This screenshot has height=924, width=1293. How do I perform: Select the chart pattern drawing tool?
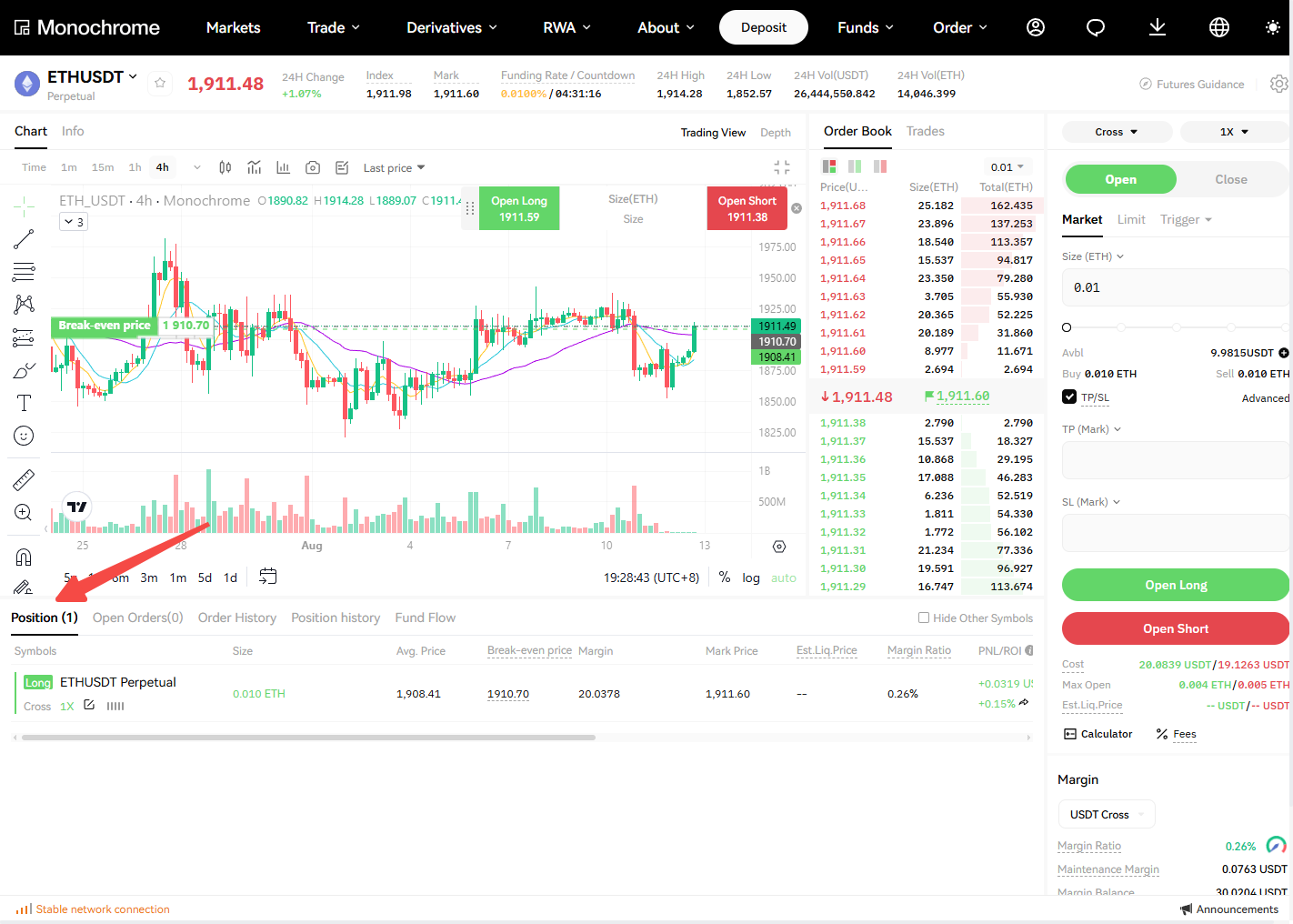pyautogui.click(x=24, y=304)
